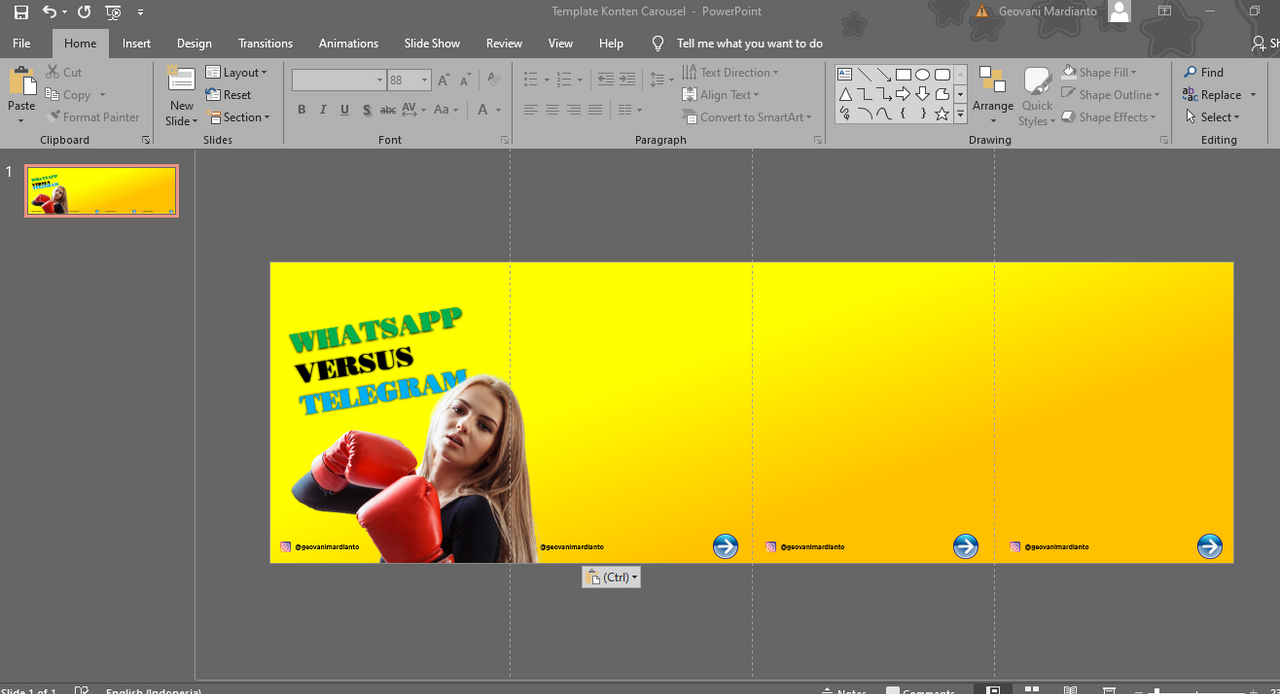Viewport: 1280px width, 694px height.
Task: Select the Text Box shape in the gallery
Action: 845,74
